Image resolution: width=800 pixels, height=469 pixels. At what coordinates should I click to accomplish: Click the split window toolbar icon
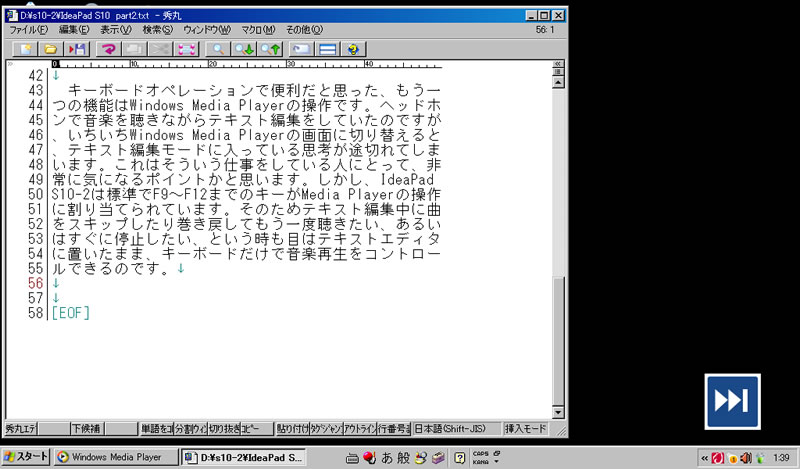pos(326,48)
